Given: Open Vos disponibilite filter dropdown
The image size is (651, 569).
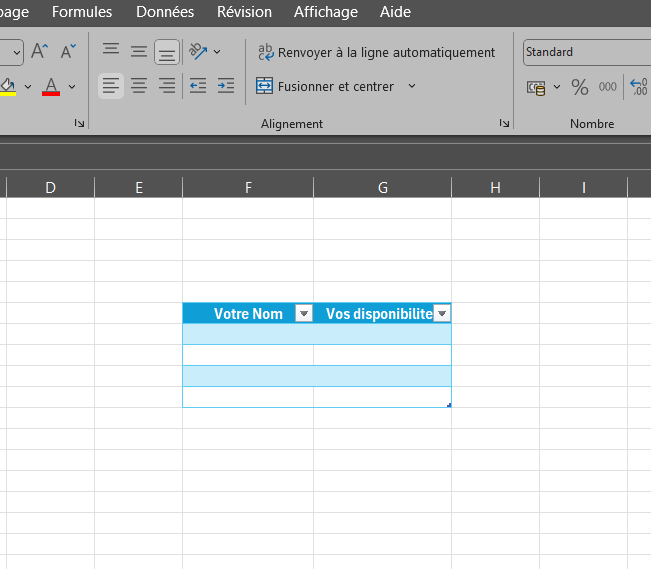Looking at the screenshot, I should tap(442, 313).
